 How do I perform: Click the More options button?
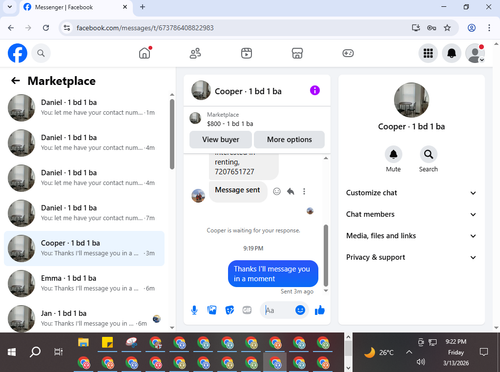pos(289,140)
